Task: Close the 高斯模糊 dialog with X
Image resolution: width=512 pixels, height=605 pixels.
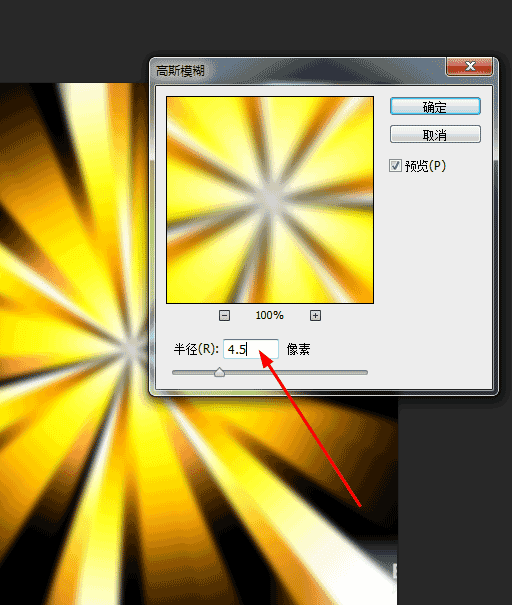Action: click(470, 66)
